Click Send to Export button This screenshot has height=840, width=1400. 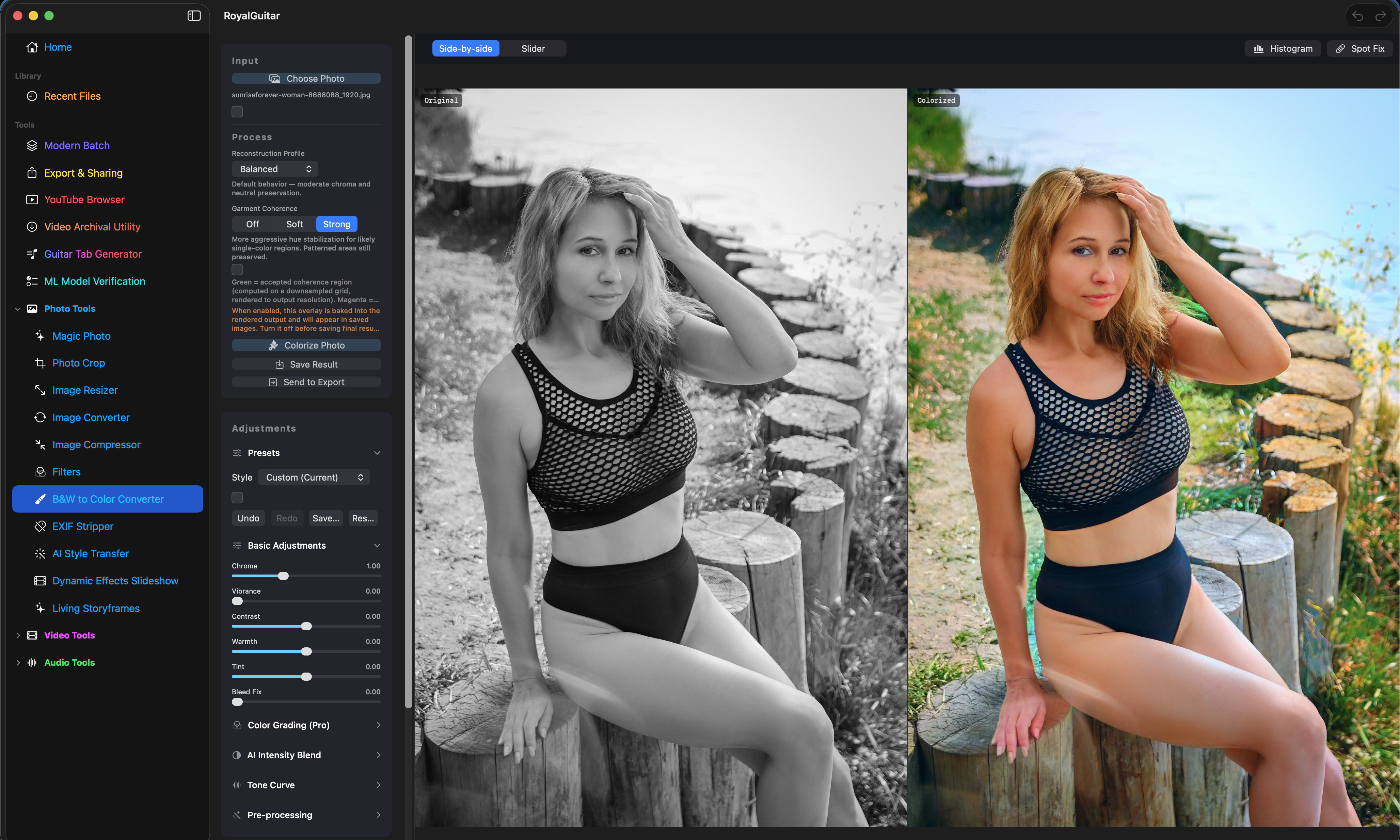point(306,383)
